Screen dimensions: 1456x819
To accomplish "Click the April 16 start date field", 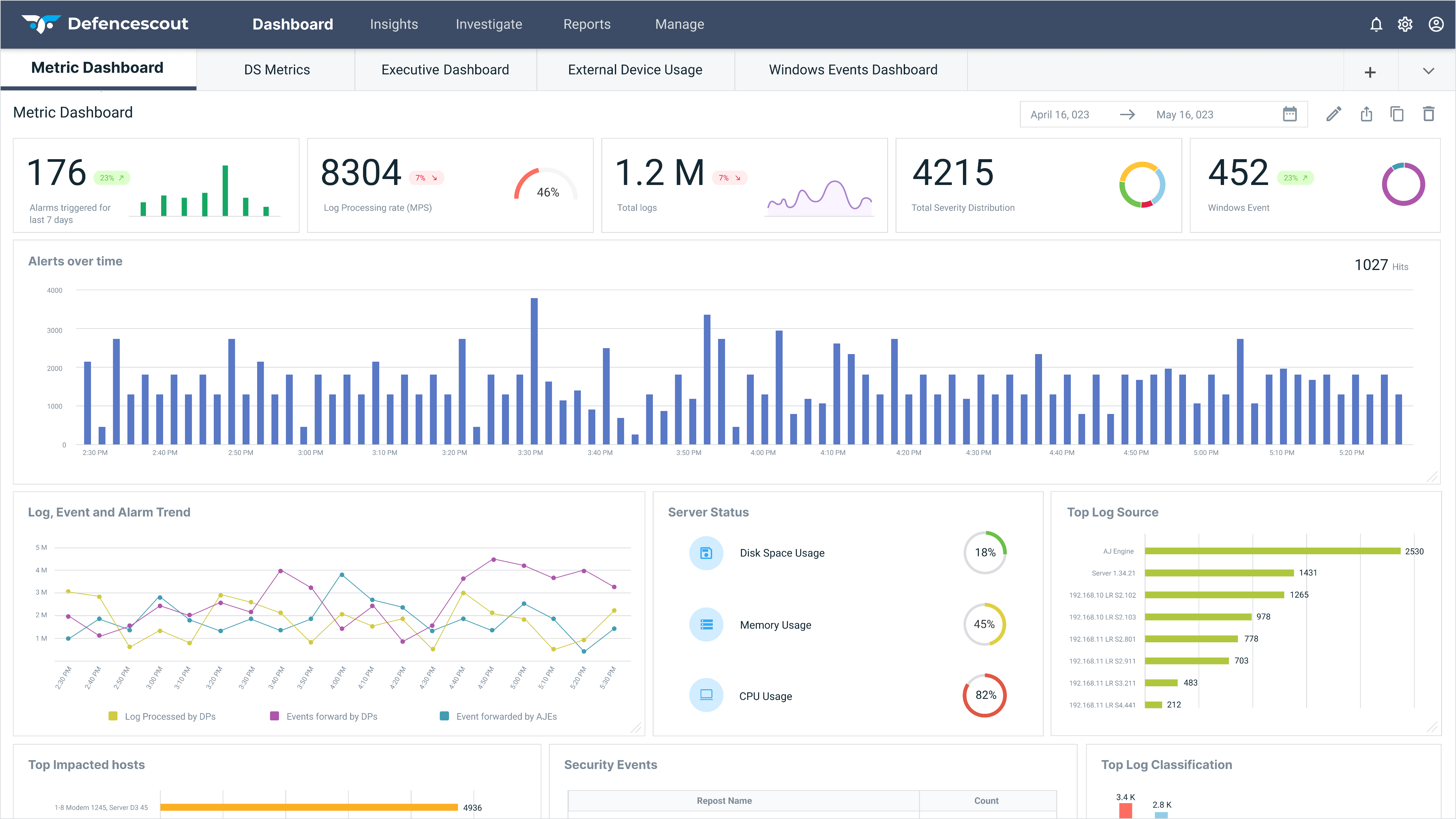I will tap(1060, 115).
